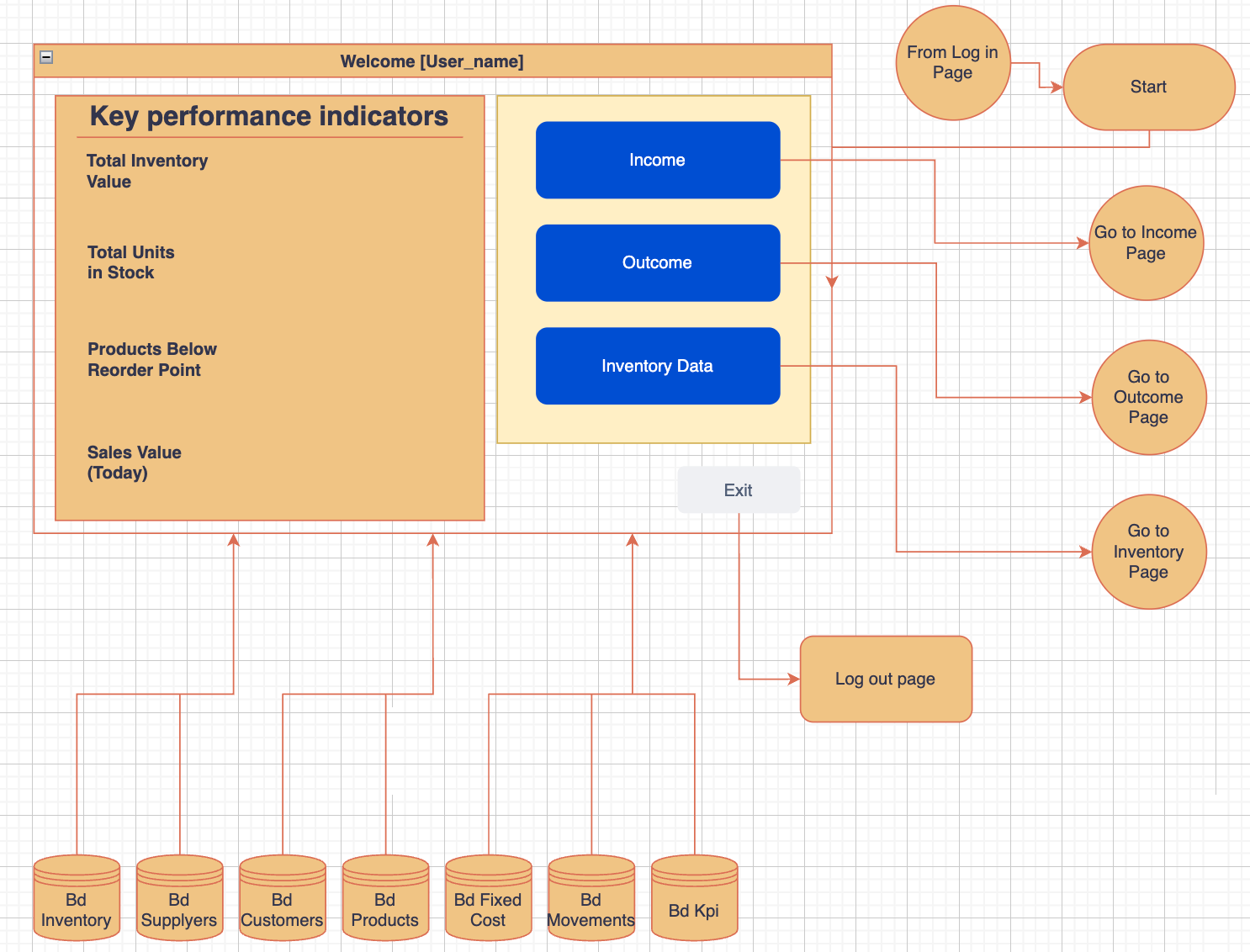
Task: Select the Log out page box
Action: (x=886, y=679)
